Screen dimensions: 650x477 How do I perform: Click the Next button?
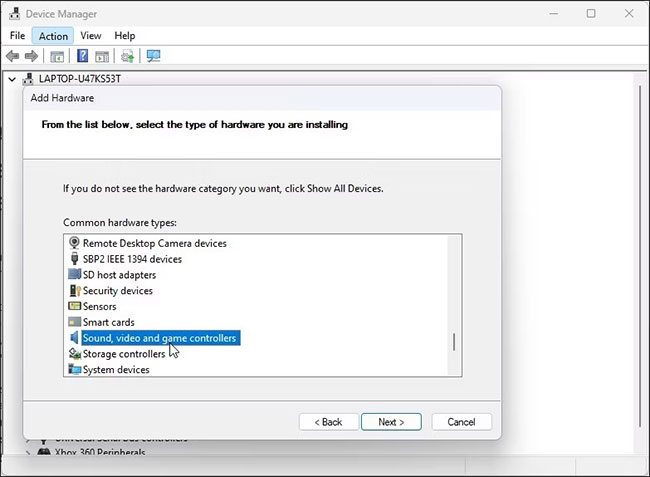[391, 422]
